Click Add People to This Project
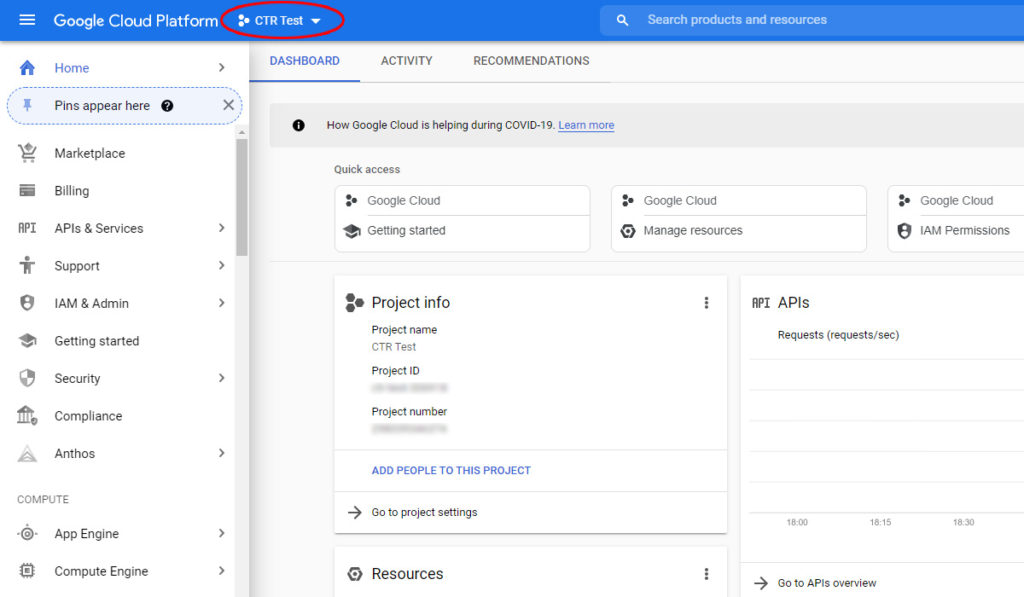 [x=451, y=470]
